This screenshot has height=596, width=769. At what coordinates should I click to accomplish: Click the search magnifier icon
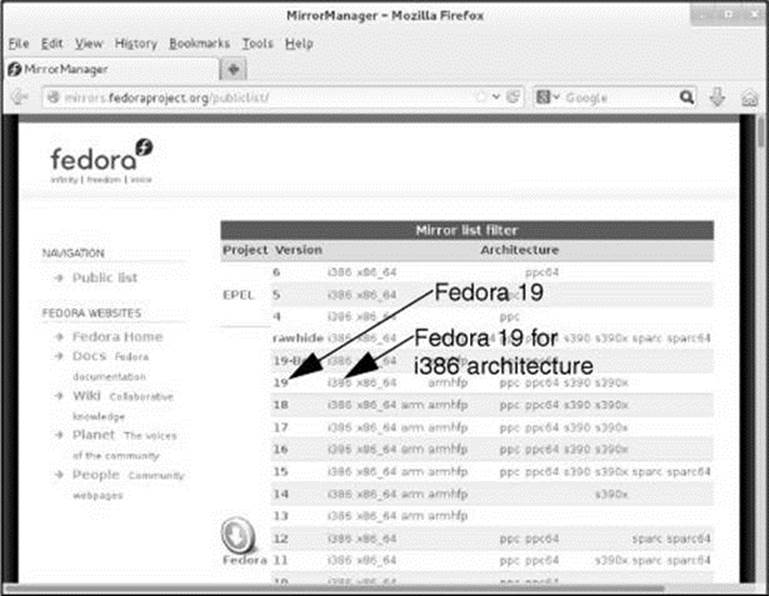(687, 97)
